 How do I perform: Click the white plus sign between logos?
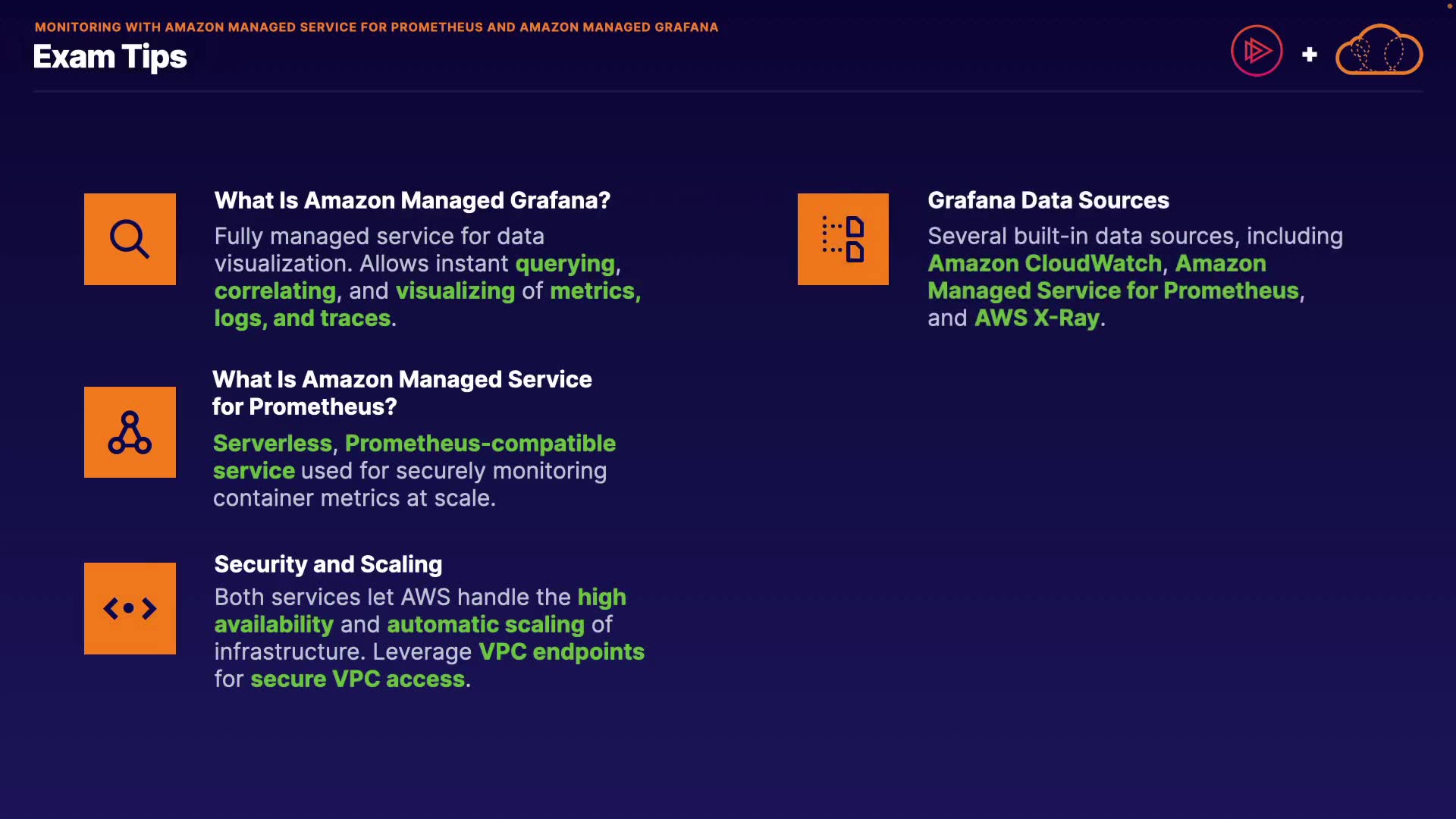click(1309, 55)
